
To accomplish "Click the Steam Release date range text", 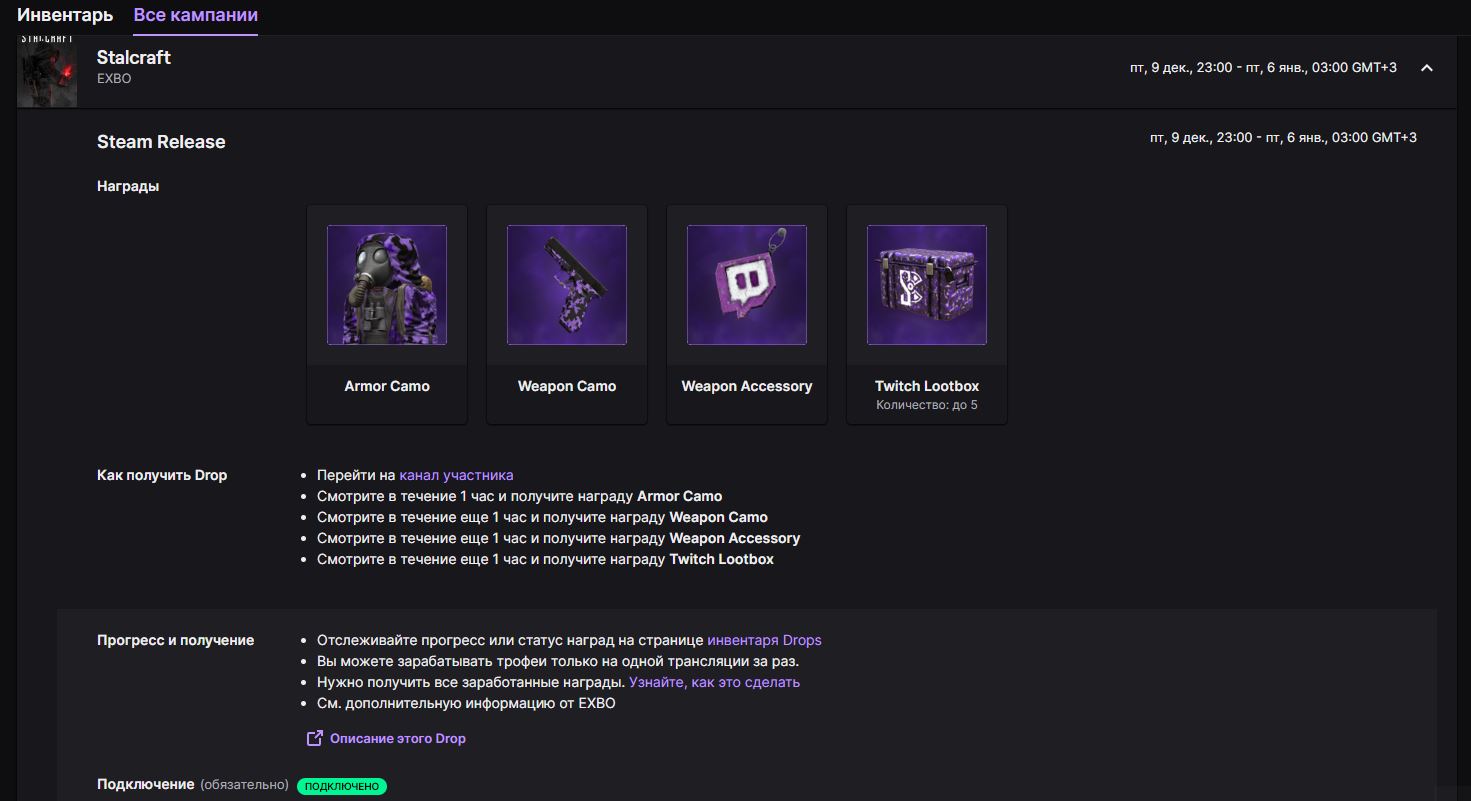I will [x=1283, y=138].
